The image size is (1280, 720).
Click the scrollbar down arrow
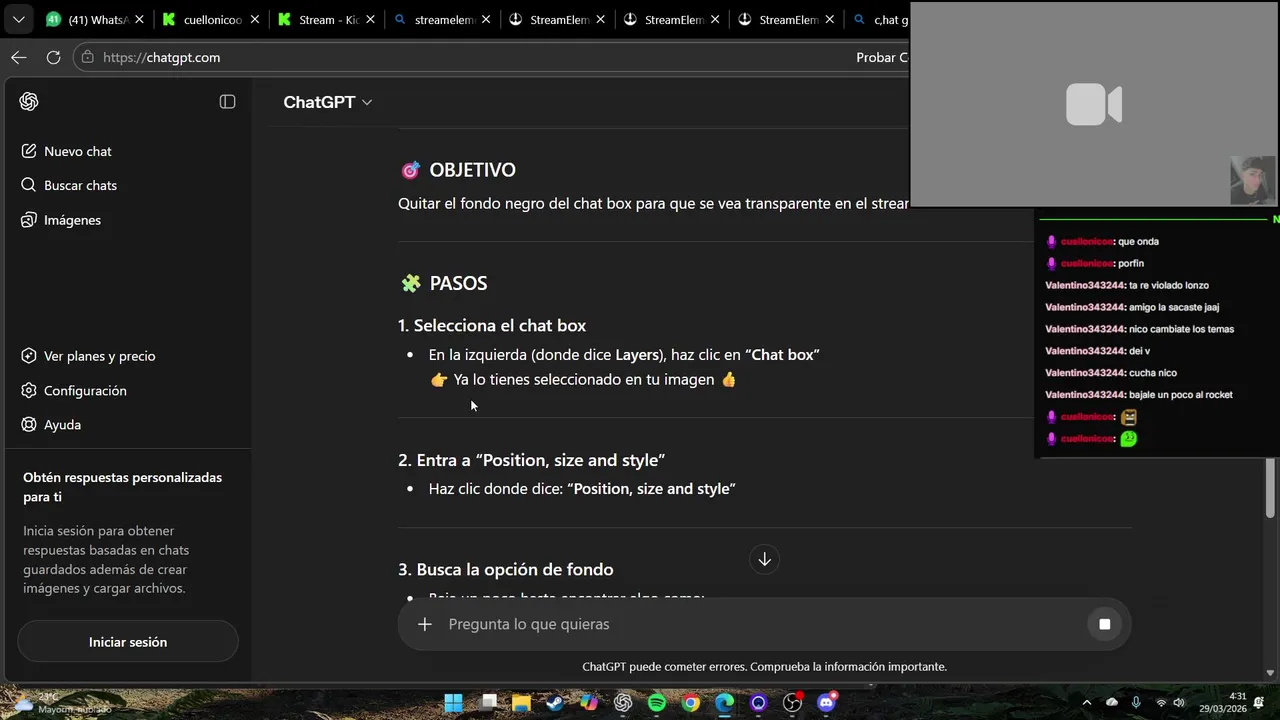tap(1271, 673)
